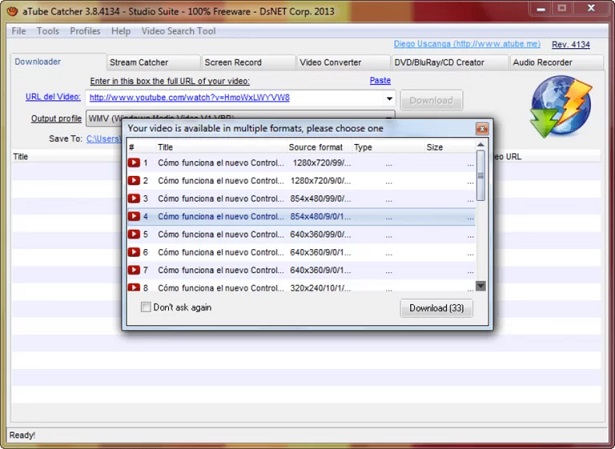Open the Tools menu
The height and width of the screenshot is (449, 615).
click(48, 31)
